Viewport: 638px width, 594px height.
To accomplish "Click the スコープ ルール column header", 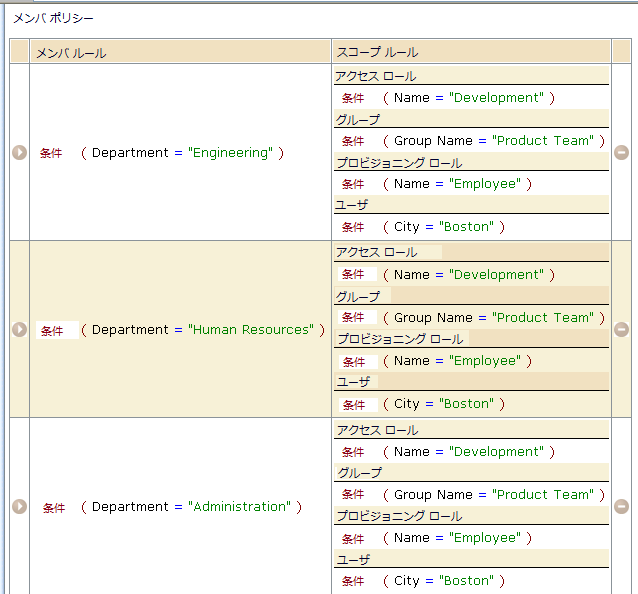I will click(377, 52).
